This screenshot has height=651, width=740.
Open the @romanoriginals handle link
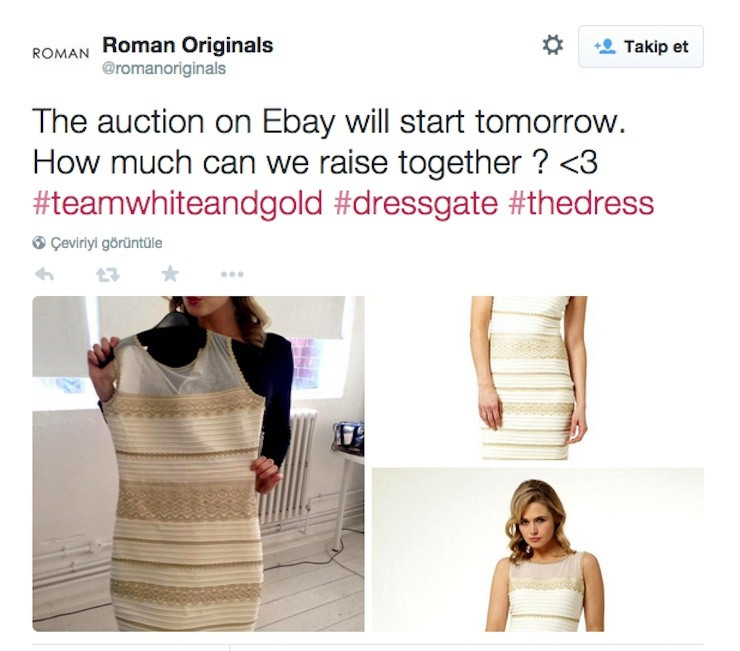(x=164, y=68)
